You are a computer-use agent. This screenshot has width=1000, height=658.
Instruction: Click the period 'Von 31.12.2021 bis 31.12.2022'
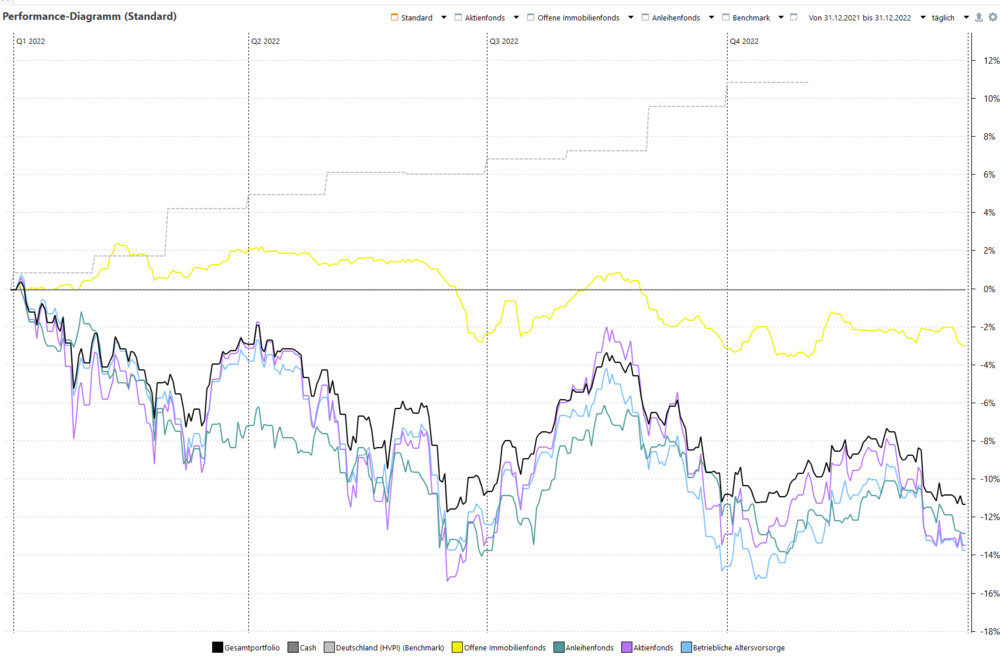tap(860, 18)
